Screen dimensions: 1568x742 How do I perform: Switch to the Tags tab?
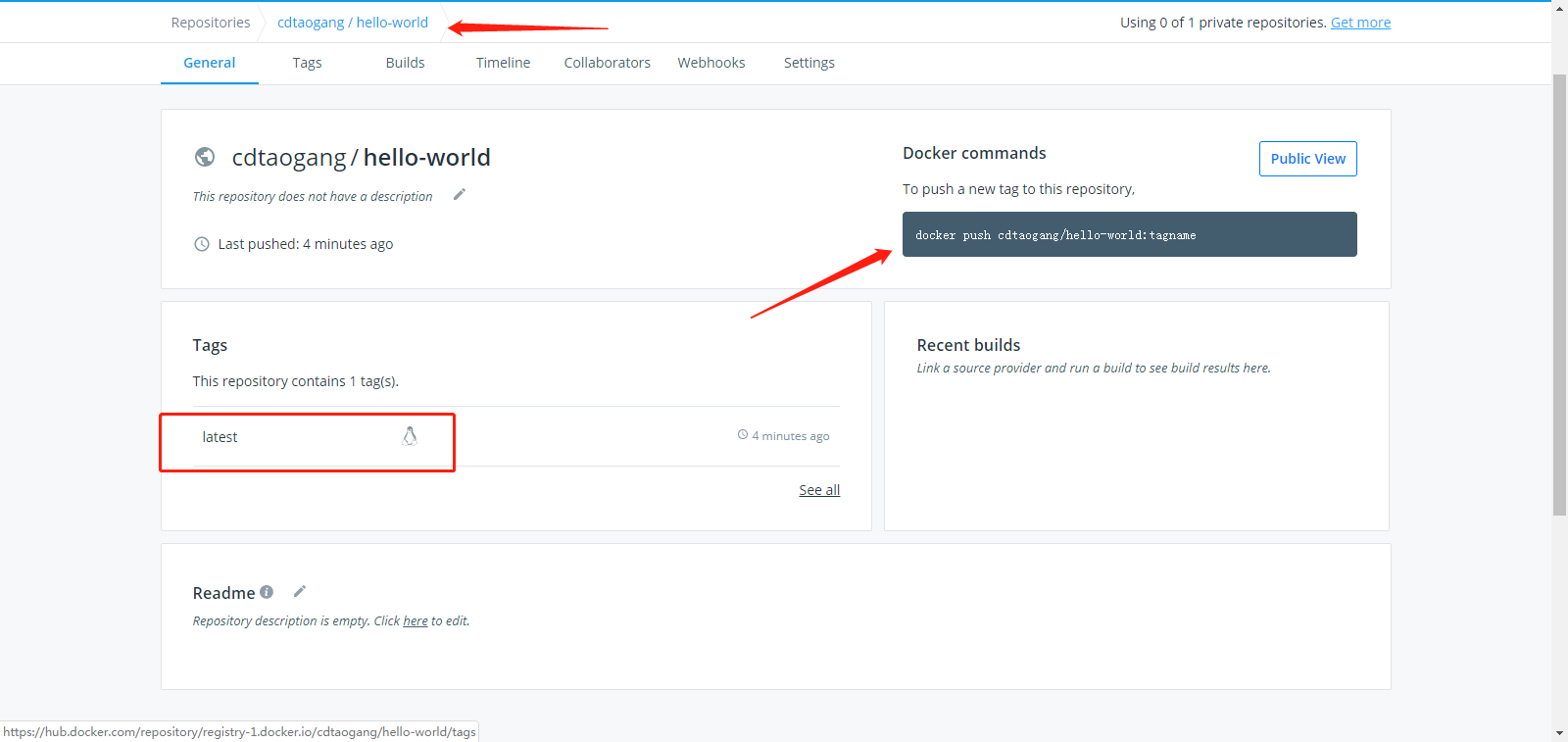(307, 63)
